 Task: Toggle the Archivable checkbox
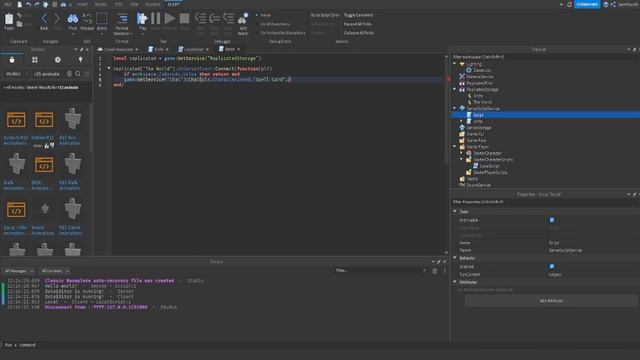click(552, 220)
